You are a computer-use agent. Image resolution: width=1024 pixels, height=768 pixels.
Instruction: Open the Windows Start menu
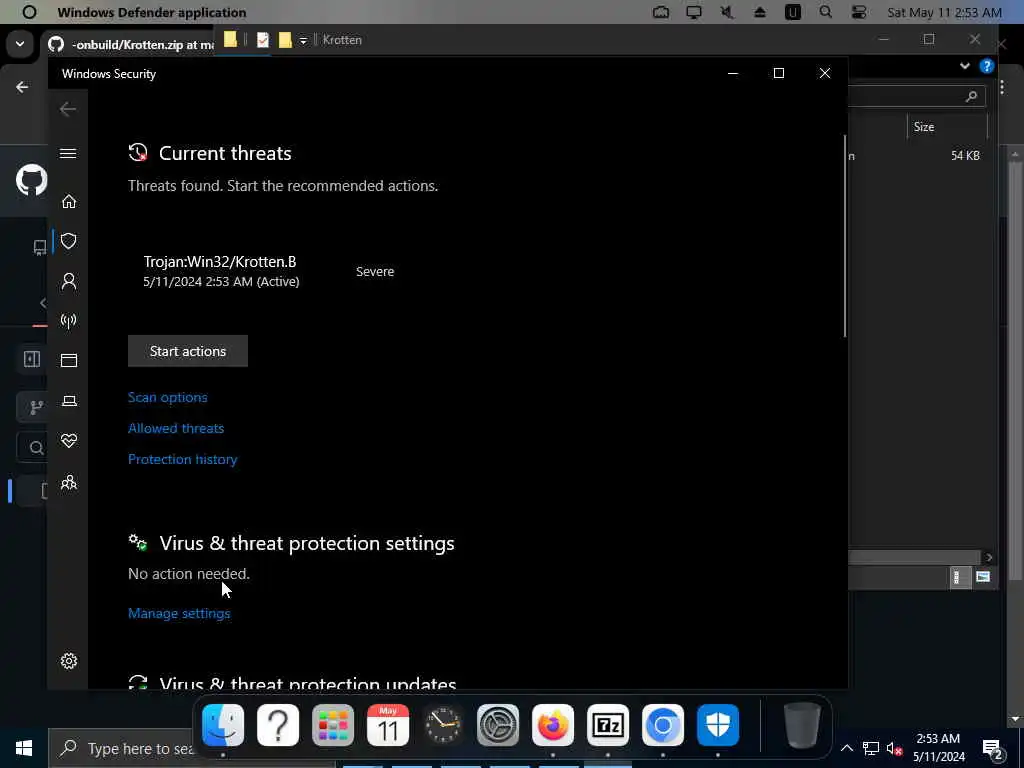click(24, 748)
